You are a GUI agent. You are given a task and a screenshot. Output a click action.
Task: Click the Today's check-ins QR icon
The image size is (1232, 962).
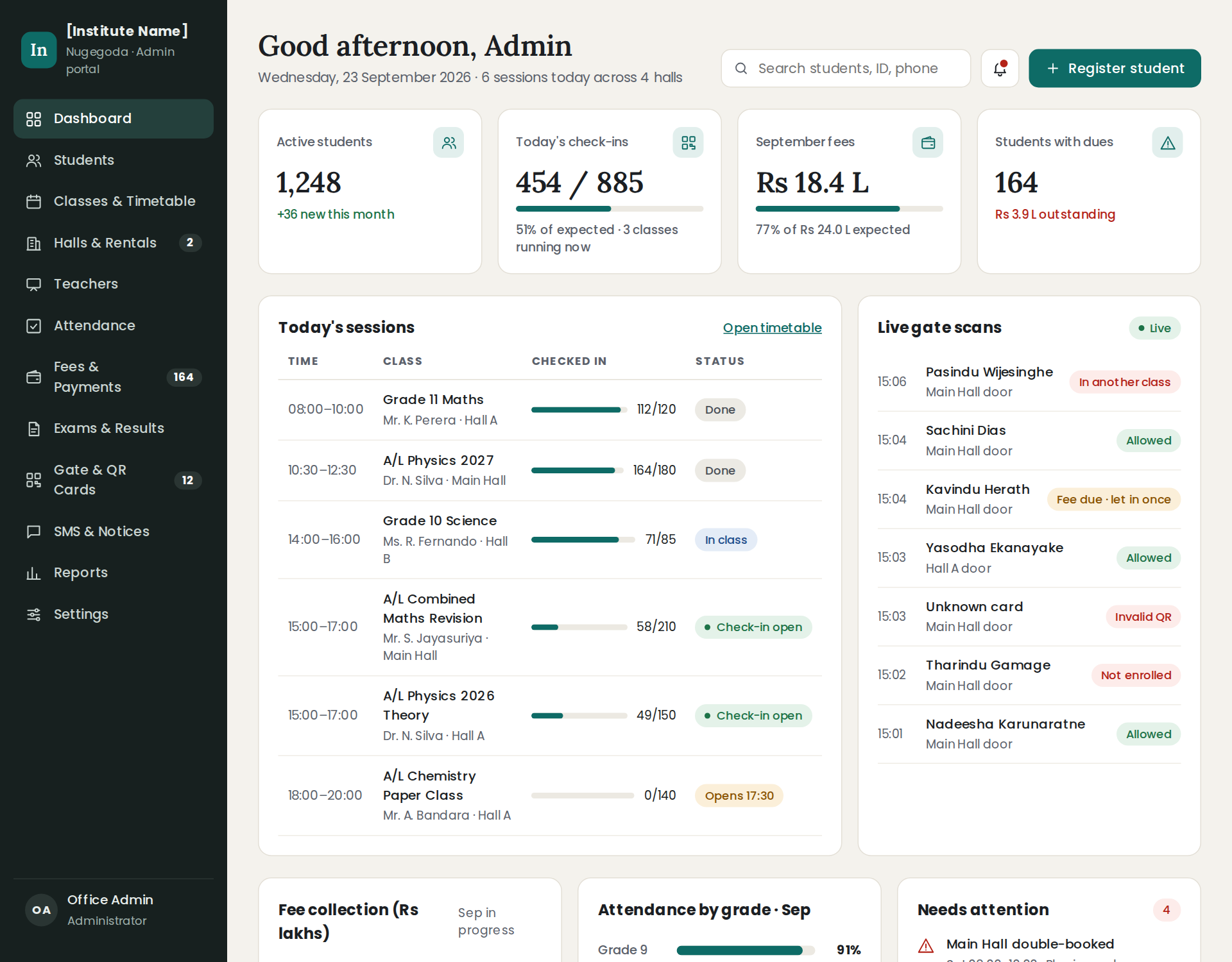tap(688, 142)
